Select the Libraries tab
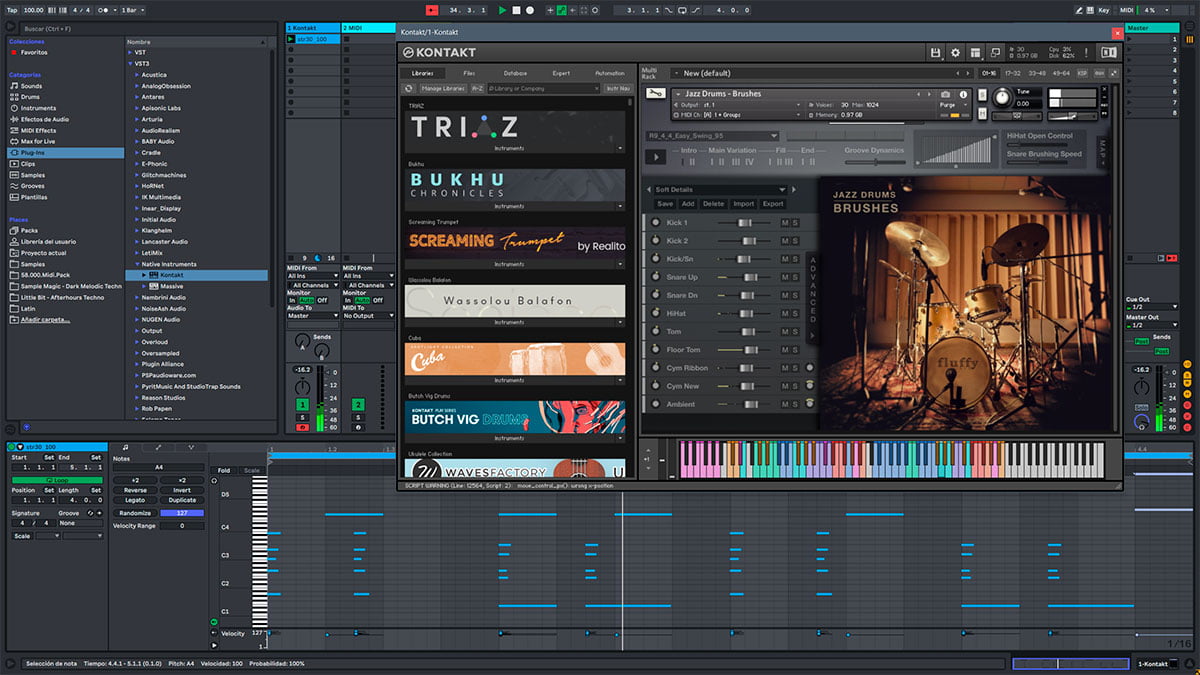 (423, 73)
